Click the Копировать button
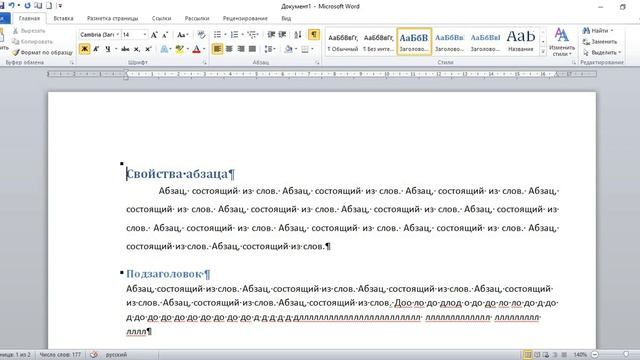Screen dimensions: 640x360 32,42
